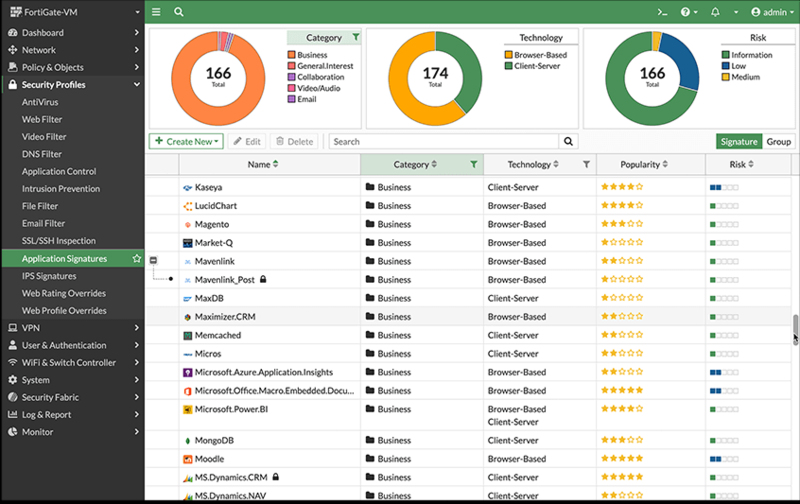Open the CLI console icon

[662, 12]
